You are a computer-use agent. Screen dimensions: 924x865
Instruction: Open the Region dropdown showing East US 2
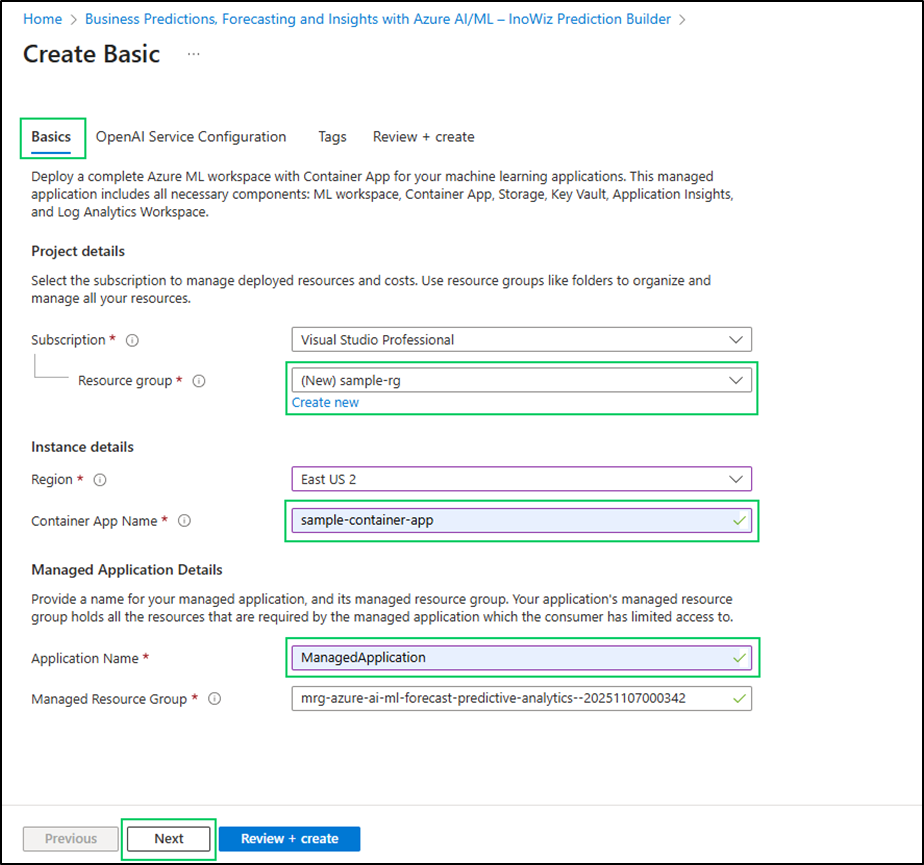(521, 479)
